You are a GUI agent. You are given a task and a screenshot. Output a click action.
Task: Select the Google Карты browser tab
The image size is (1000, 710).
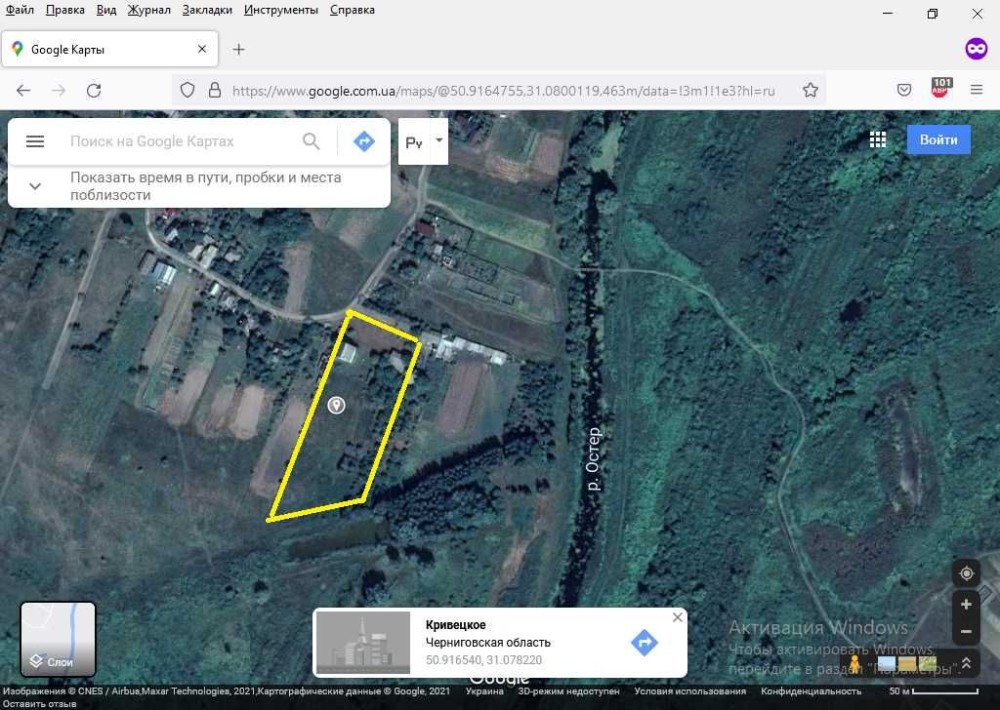(x=110, y=49)
